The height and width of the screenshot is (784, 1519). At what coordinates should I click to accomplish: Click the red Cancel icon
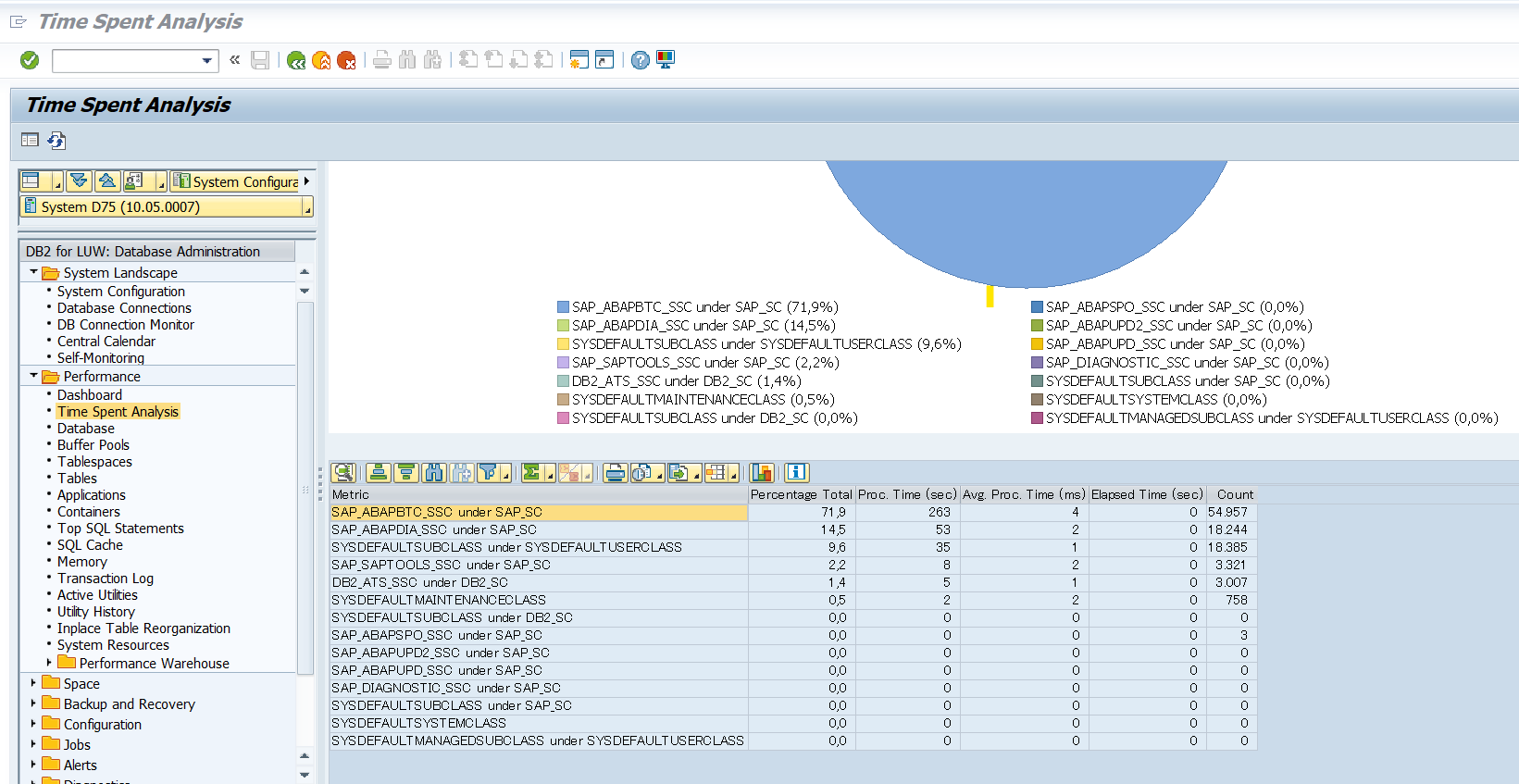click(346, 60)
